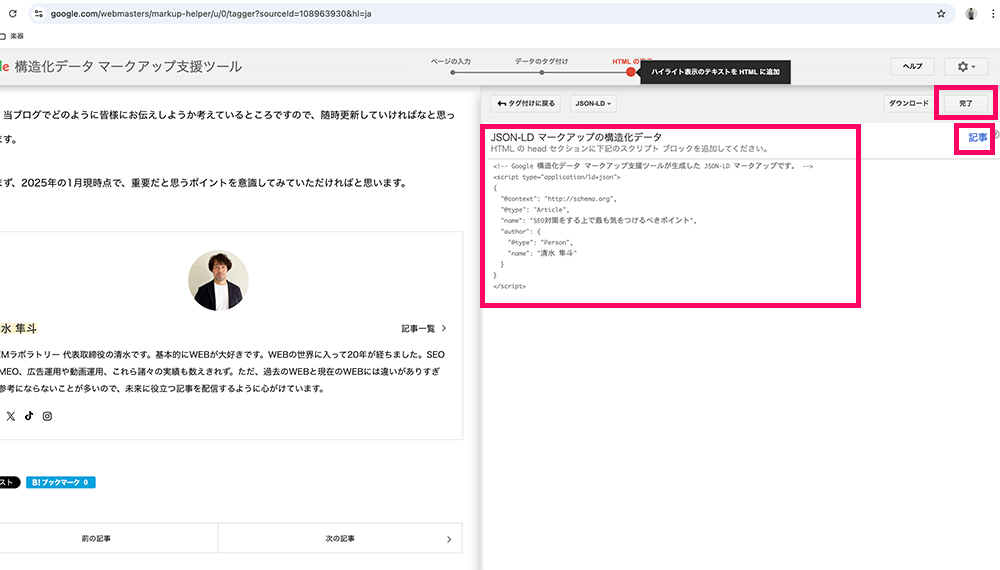Open the gear settings dropdown
Viewport: 1000px width, 570px height.
[x=966, y=66]
